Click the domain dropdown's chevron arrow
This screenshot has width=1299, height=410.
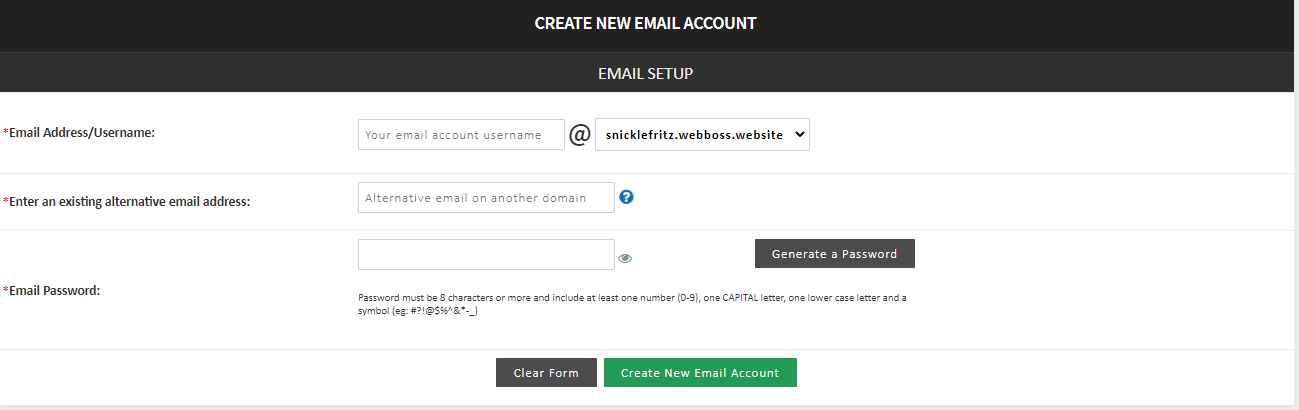coord(798,134)
